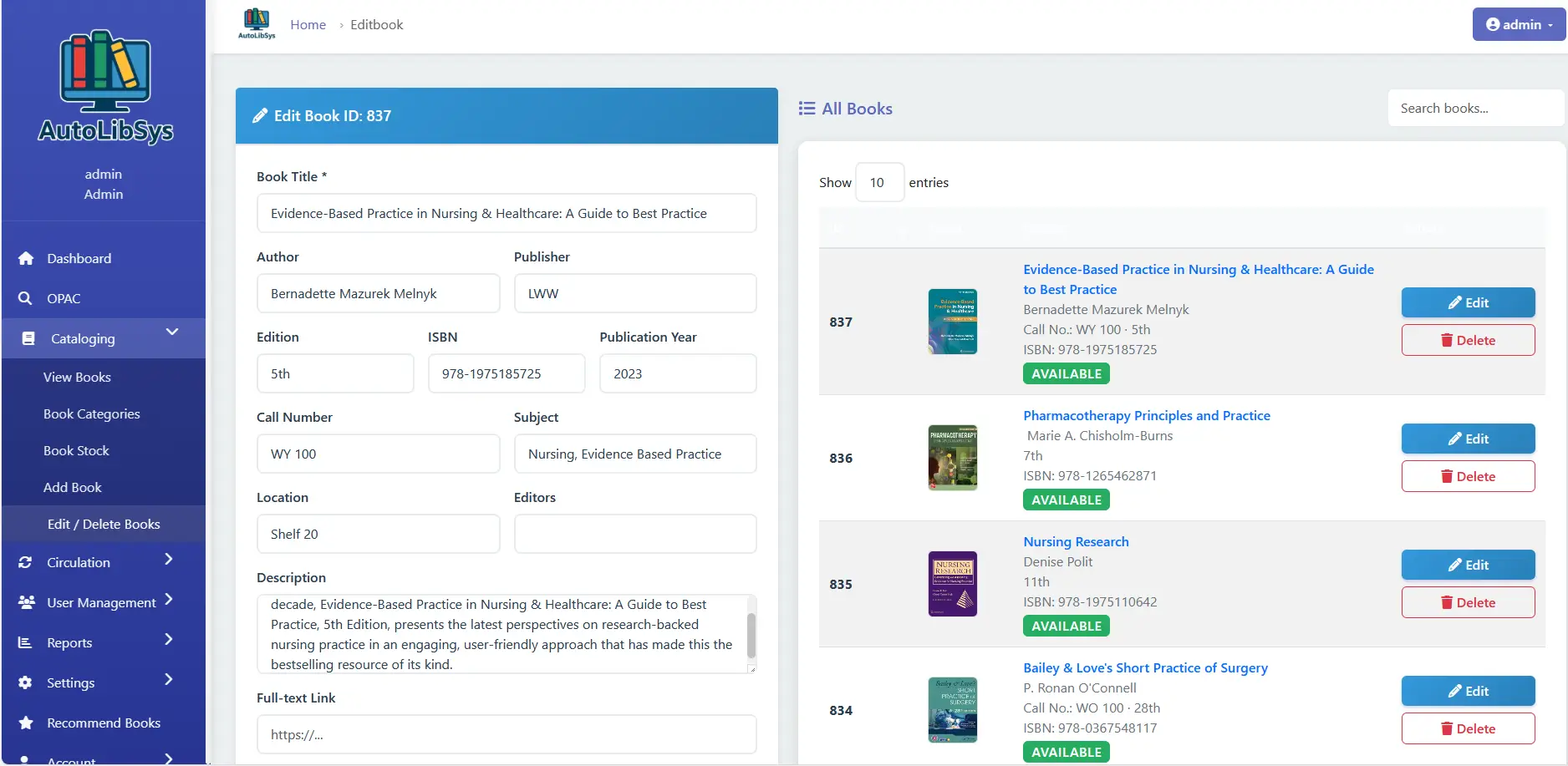Click the Description textarea scrollbar
Image resolution: width=1568 pixels, height=766 pixels.
point(751,634)
